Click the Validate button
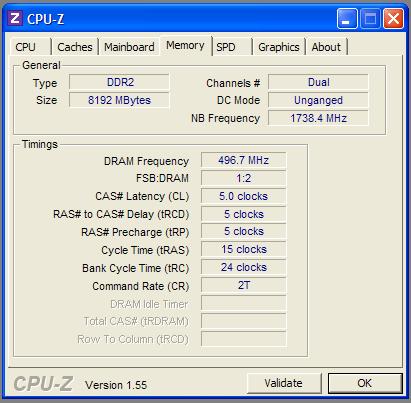 click(x=284, y=383)
